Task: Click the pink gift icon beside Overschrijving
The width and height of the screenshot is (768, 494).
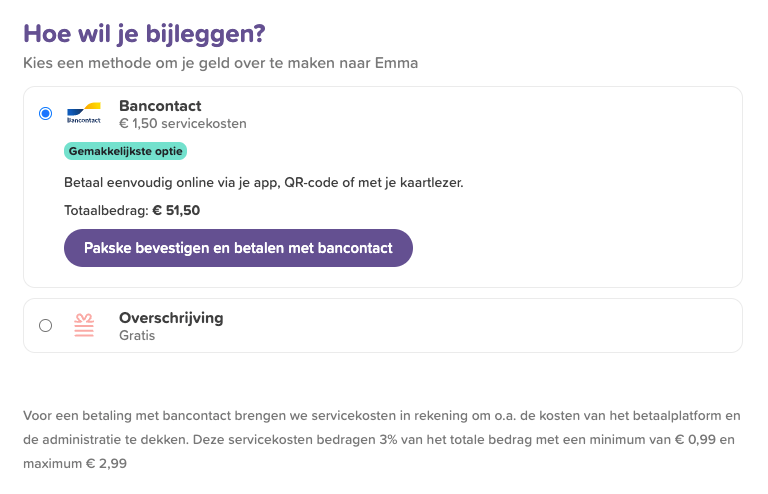Action: click(84, 326)
